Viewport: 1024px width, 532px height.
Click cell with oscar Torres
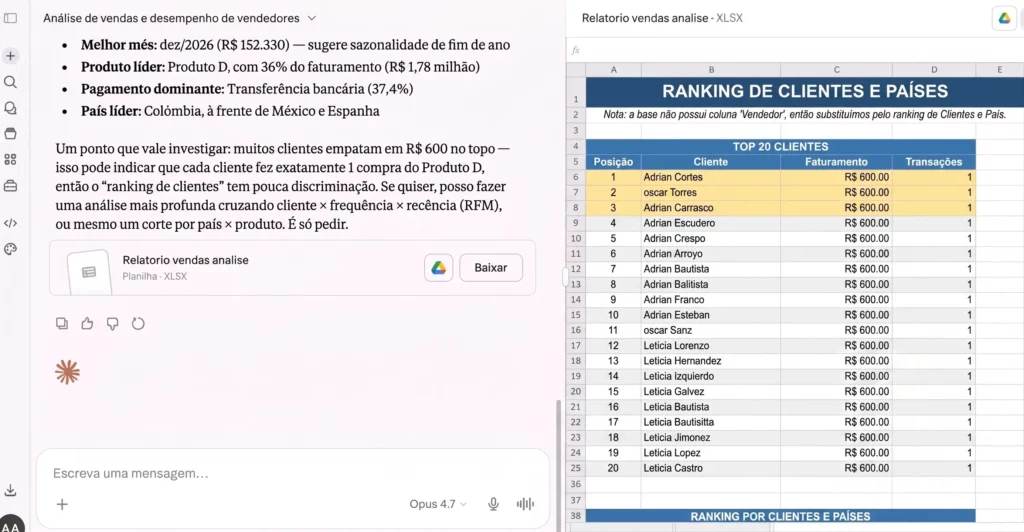[711, 193]
